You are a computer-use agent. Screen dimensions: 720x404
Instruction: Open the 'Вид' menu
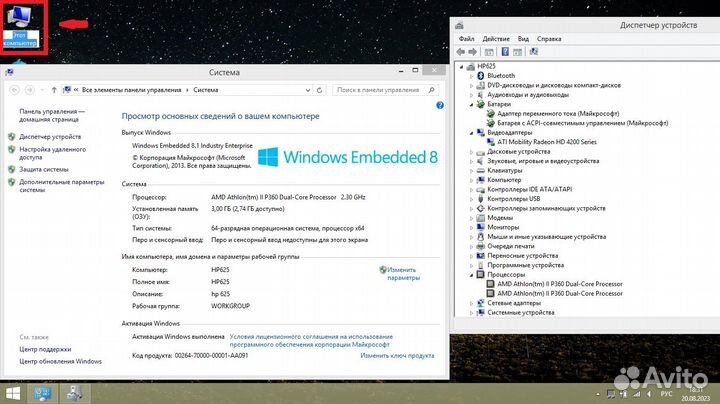[523, 39]
